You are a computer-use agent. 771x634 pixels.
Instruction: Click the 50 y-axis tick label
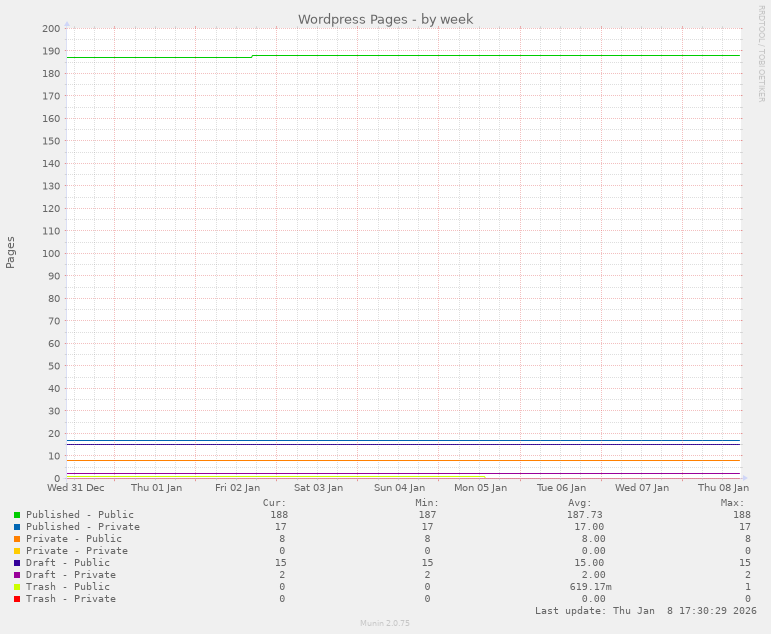tap(54, 366)
